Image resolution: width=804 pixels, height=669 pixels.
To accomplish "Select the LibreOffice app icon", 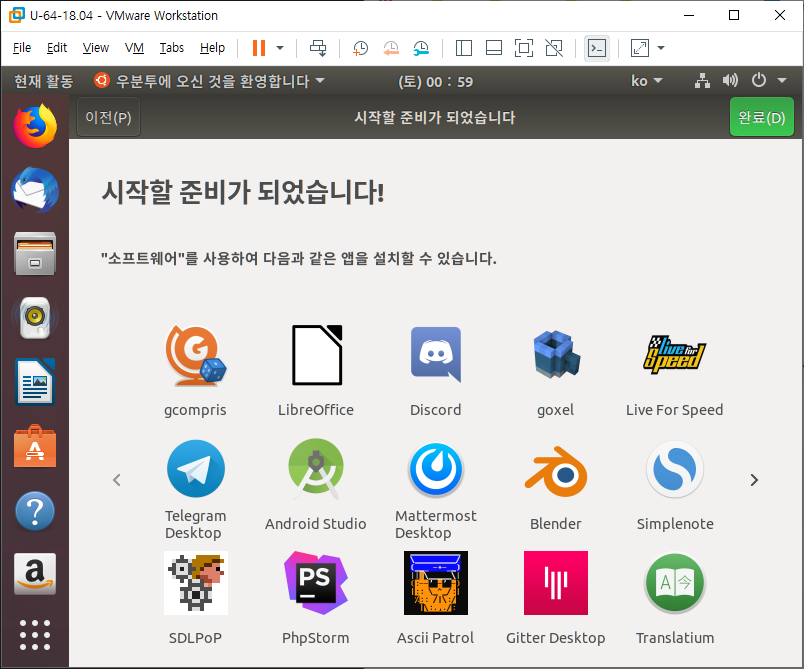I will [x=316, y=355].
